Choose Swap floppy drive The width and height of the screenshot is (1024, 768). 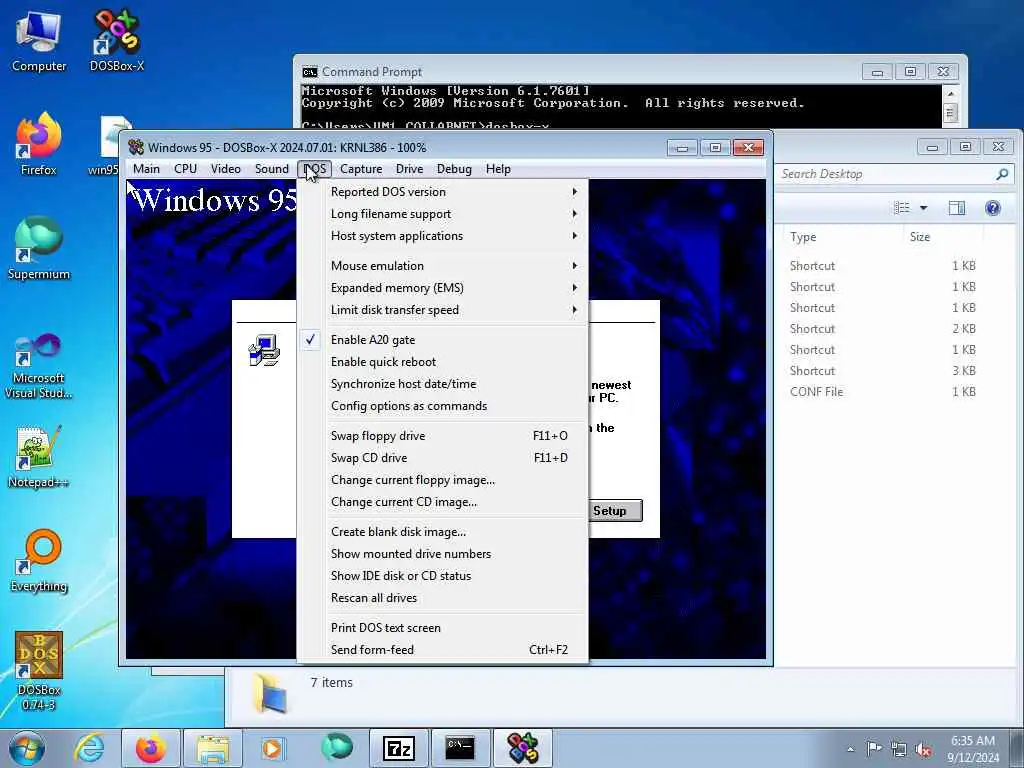pos(442,436)
